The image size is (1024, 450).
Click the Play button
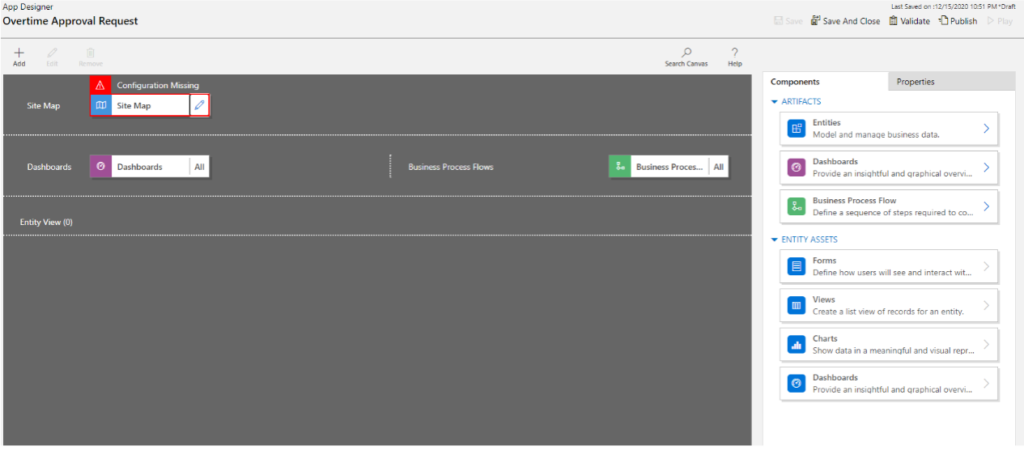1000,21
